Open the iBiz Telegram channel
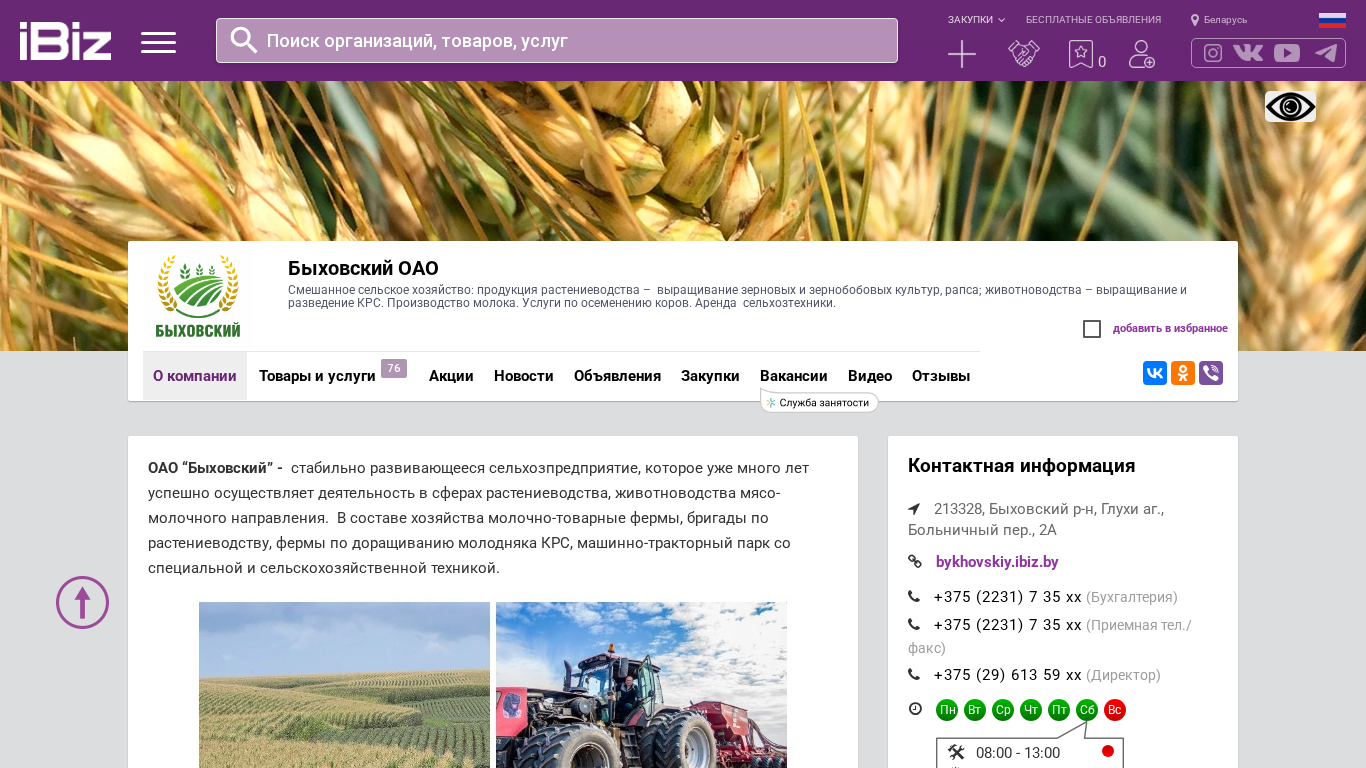Viewport: 1366px width, 768px height. [1326, 53]
